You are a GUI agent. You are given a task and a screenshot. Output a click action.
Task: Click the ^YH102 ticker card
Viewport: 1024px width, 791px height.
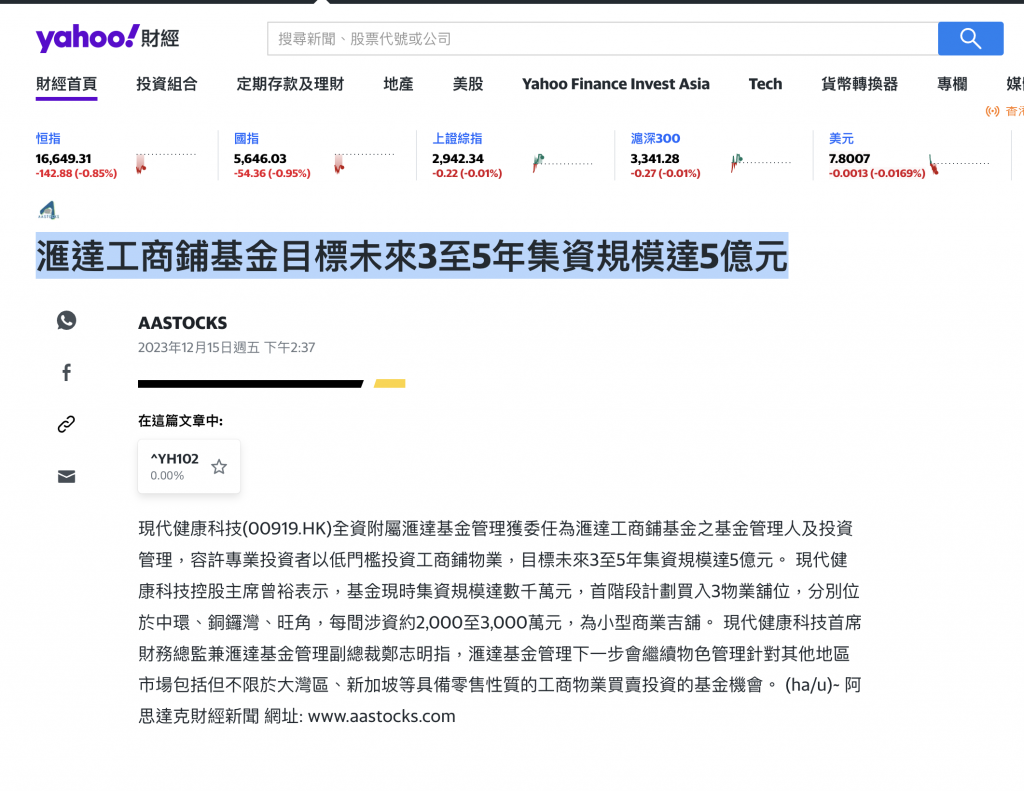coord(189,466)
